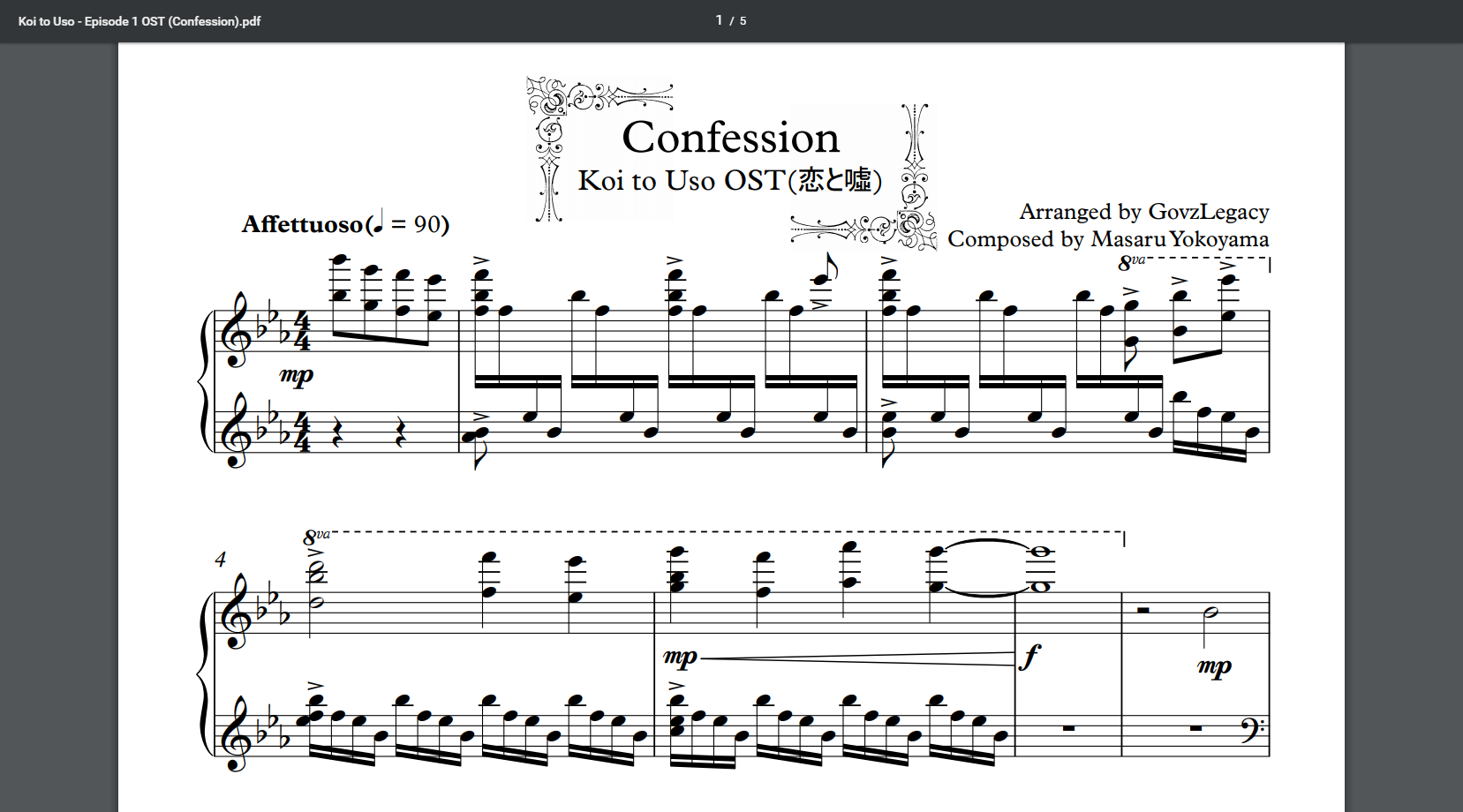This screenshot has height=812, width=1463.
Task: Click the total page count 5
Action: (x=743, y=21)
